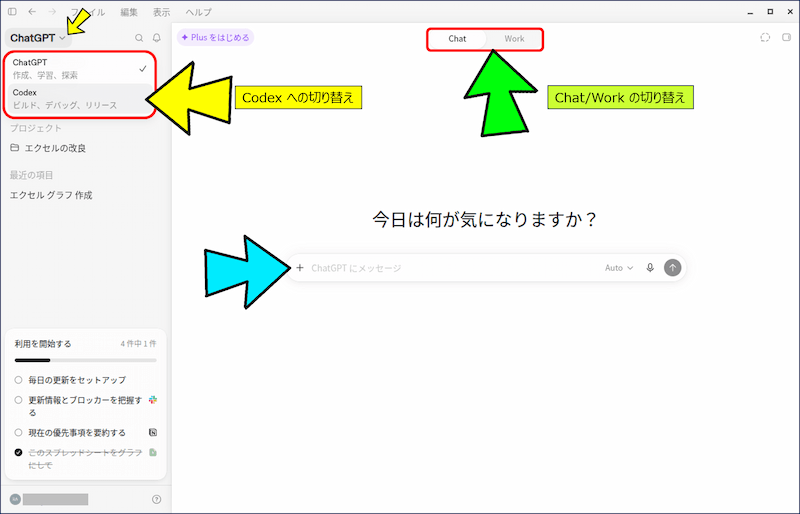Open the 表示 menu

[x=161, y=12]
